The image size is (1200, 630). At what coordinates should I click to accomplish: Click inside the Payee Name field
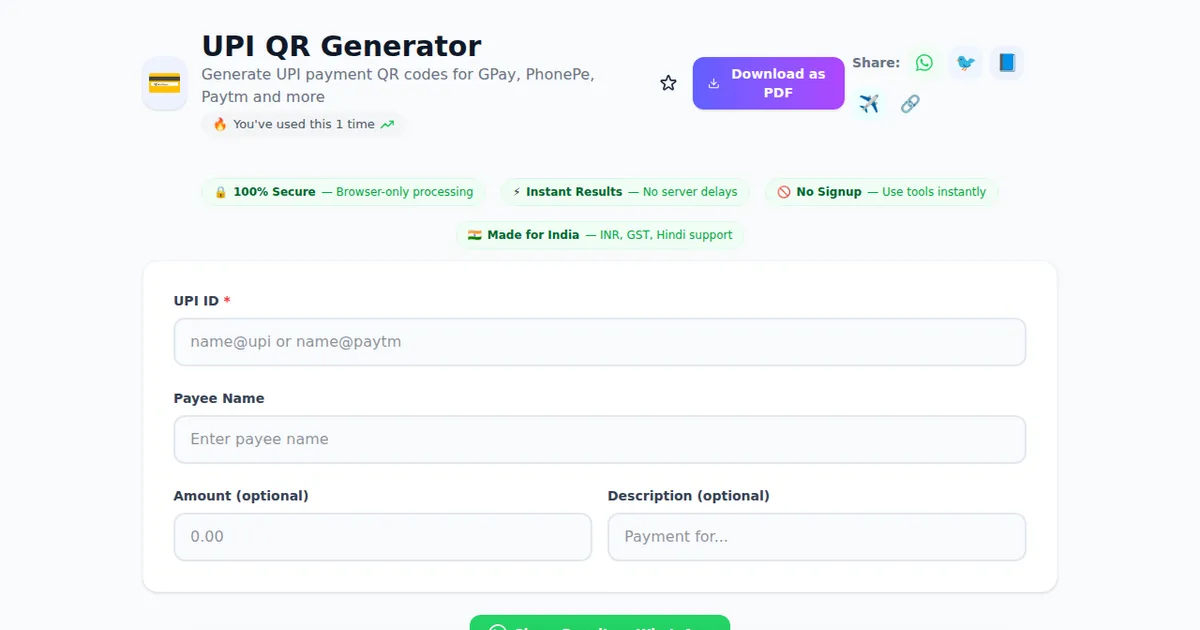[x=600, y=438]
